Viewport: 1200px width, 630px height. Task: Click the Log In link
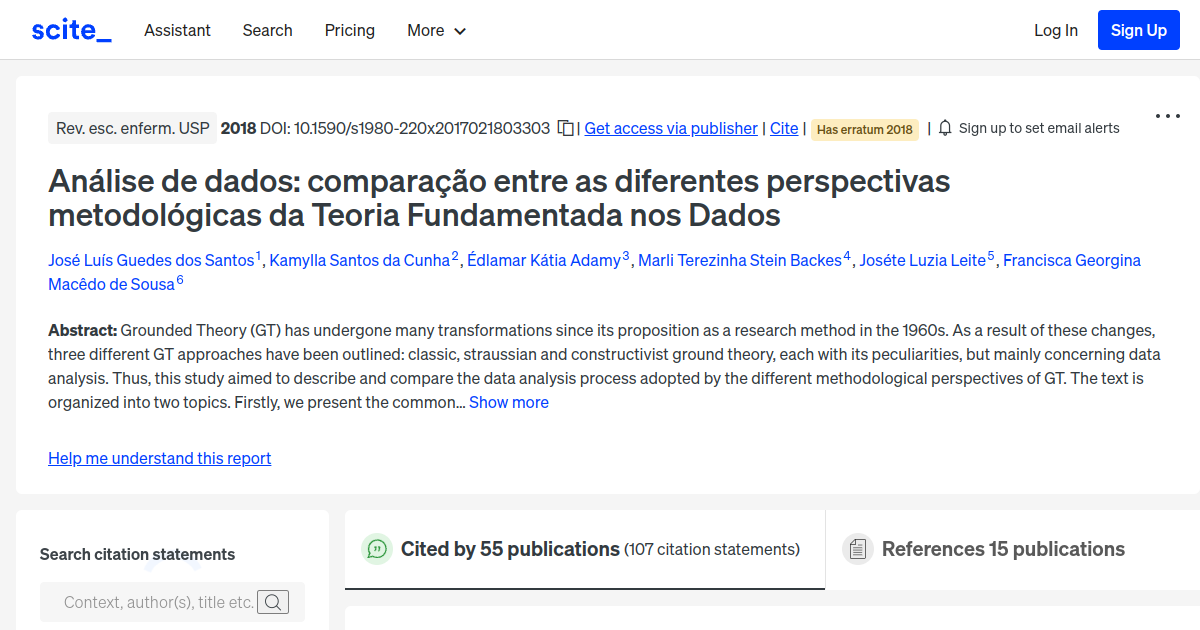coord(1056,31)
